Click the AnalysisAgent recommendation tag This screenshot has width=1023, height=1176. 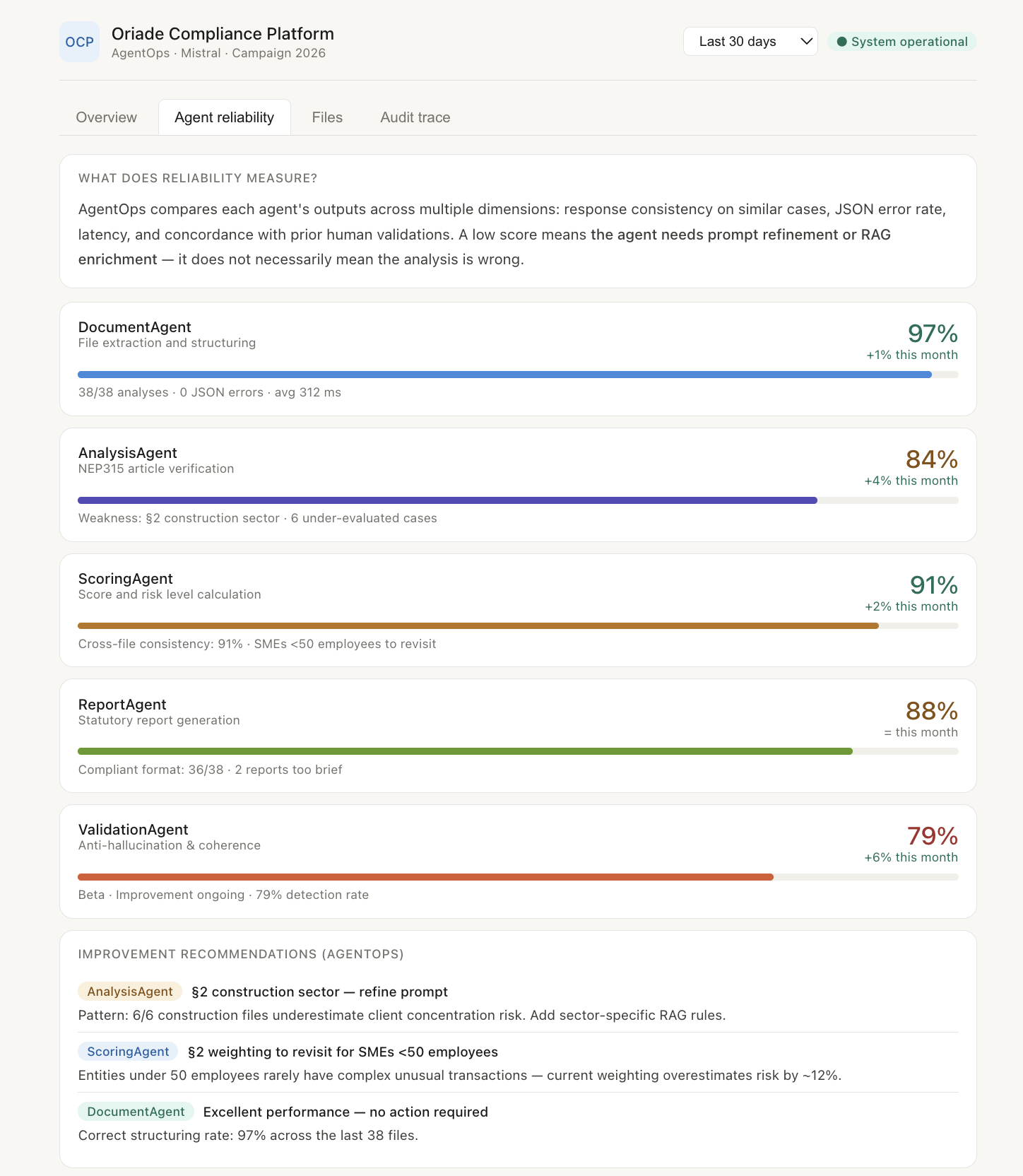(130, 992)
